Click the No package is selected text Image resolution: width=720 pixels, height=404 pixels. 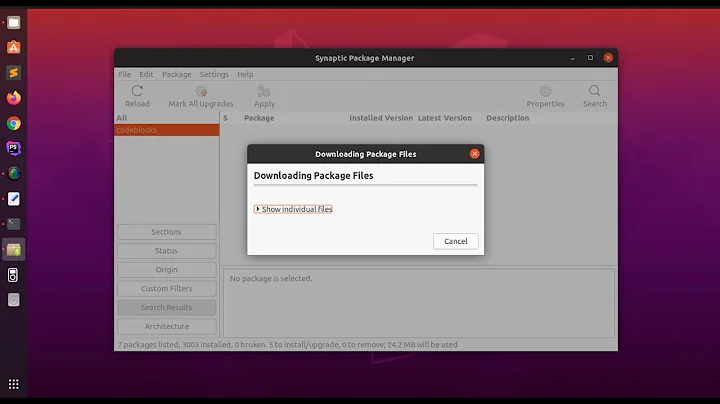click(271, 278)
